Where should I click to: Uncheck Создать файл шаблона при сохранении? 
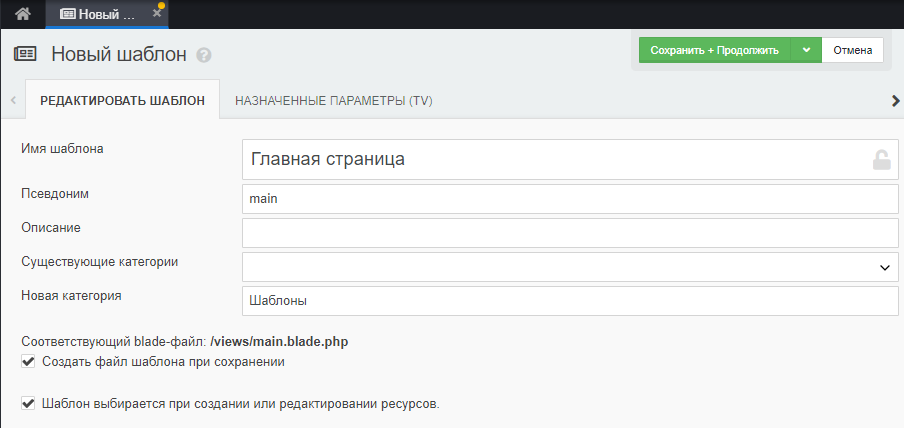coord(27,361)
